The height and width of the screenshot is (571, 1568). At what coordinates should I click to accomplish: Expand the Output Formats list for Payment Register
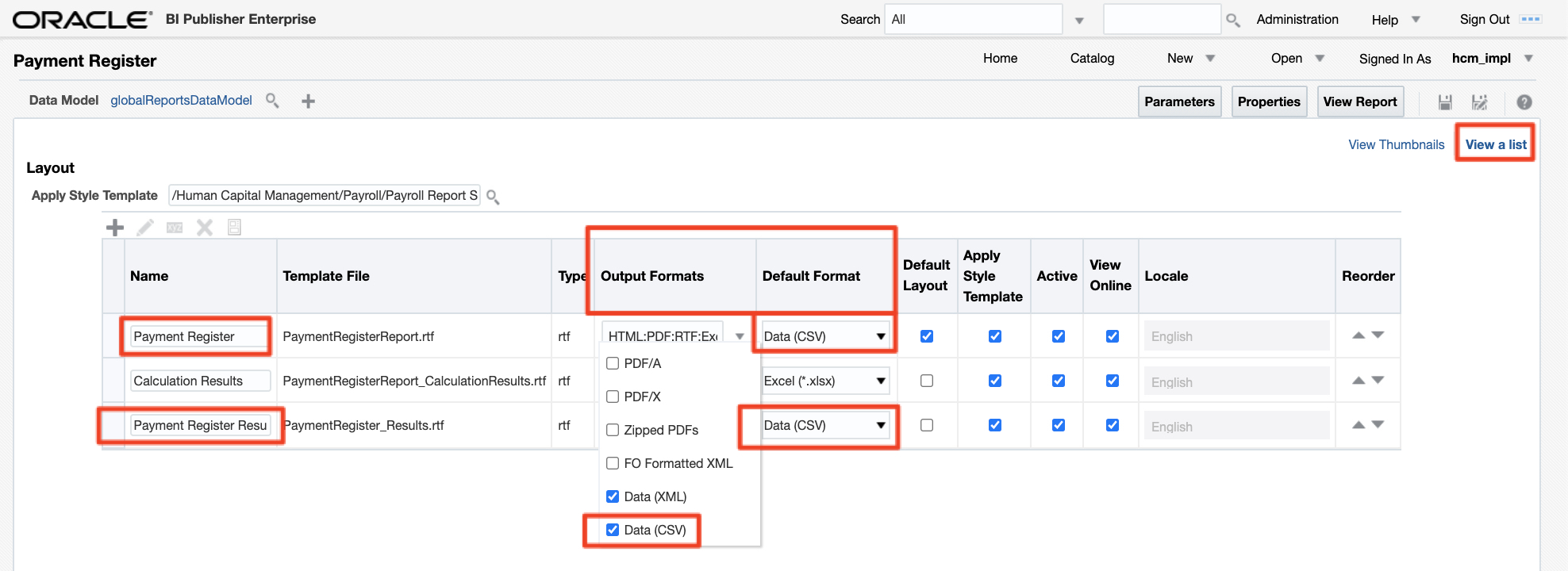coord(739,336)
